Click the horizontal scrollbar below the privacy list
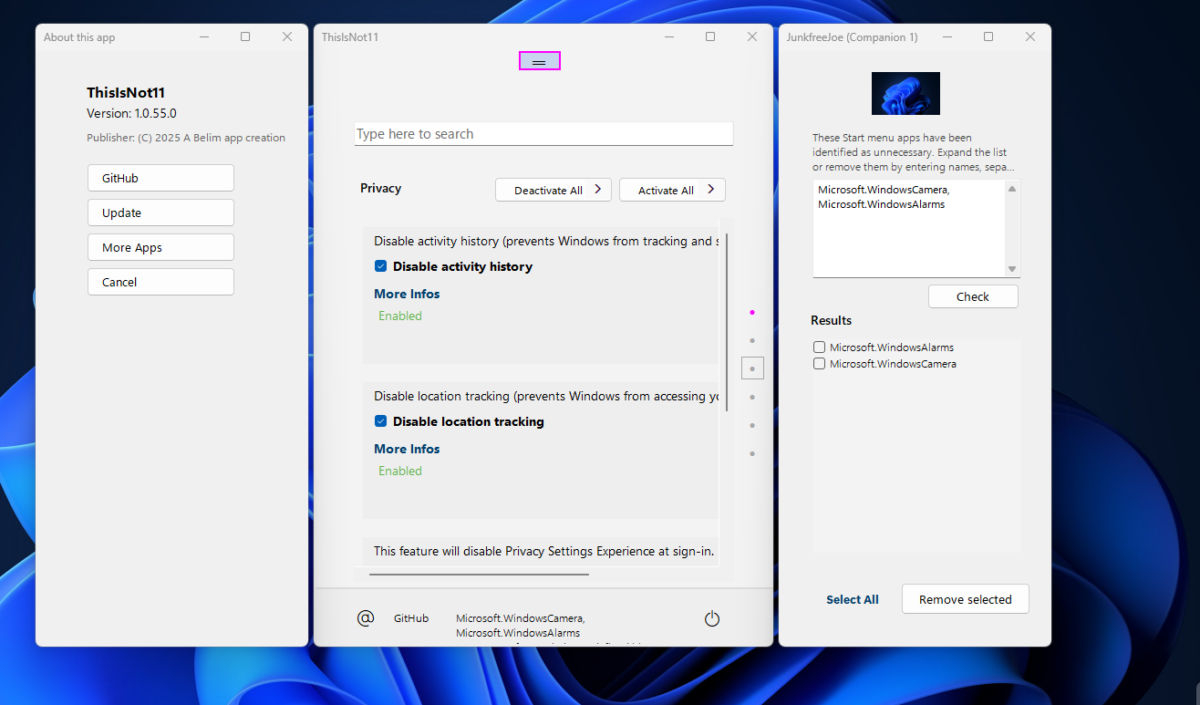The image size is (1200, 705). [x=478, y=575]
